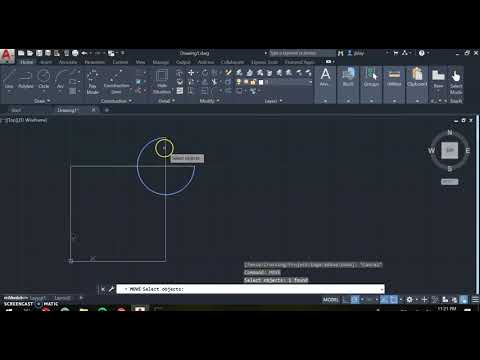Click the Plot print icon in quick access
The height and width of the screenshot is (360, 480).
tap(75, 53)
